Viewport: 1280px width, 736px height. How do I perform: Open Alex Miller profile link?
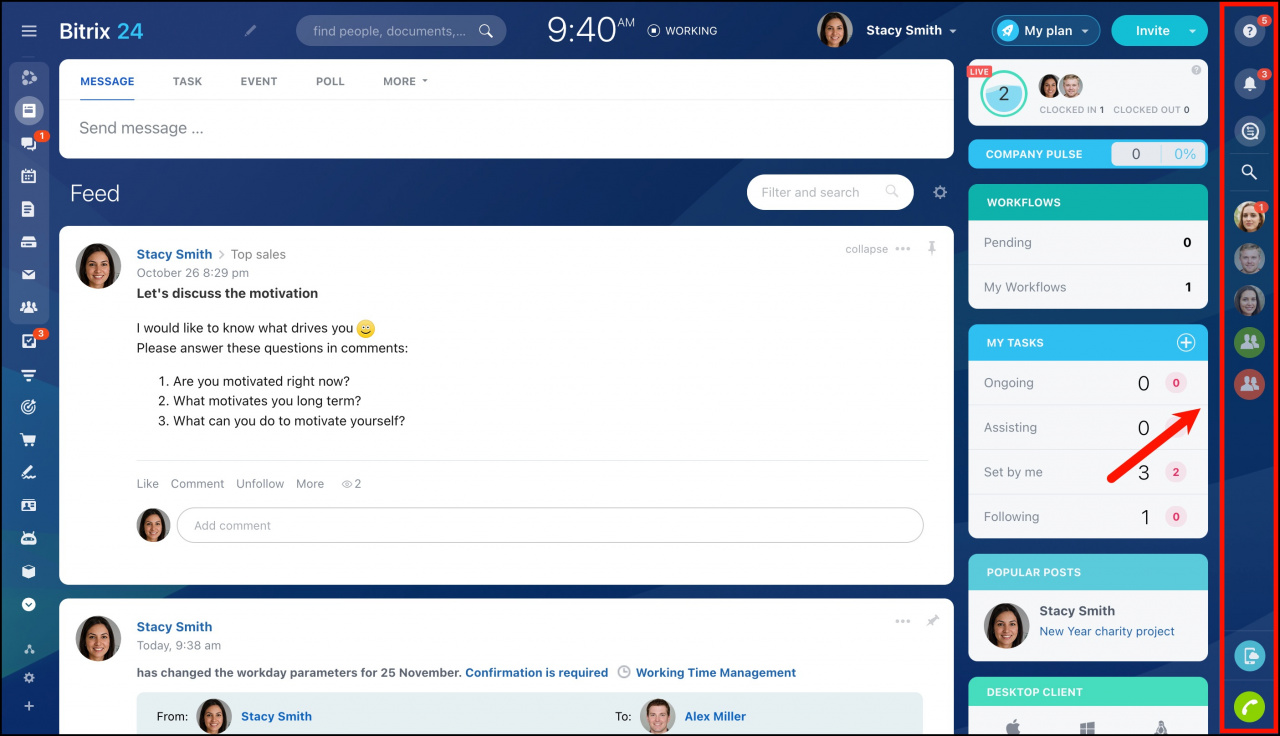[x=715, y=717]
